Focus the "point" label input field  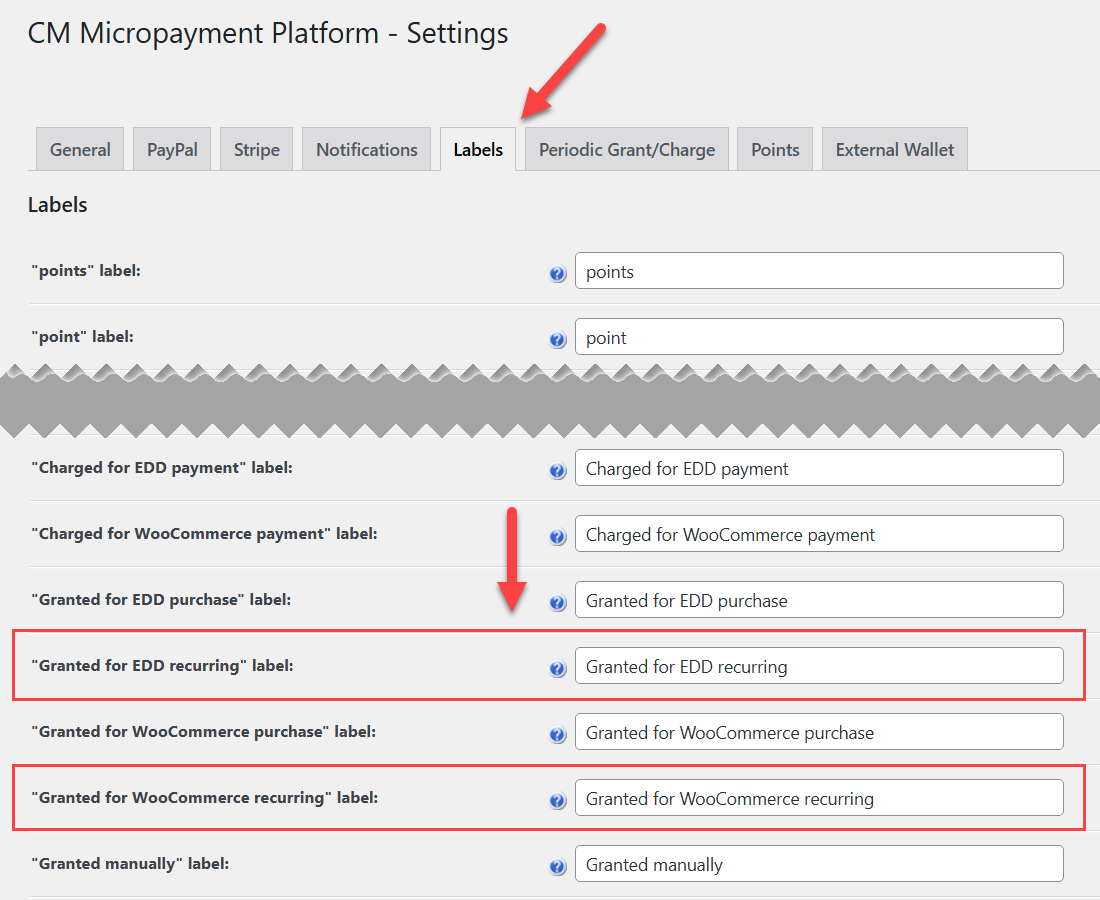click(819, 337)
